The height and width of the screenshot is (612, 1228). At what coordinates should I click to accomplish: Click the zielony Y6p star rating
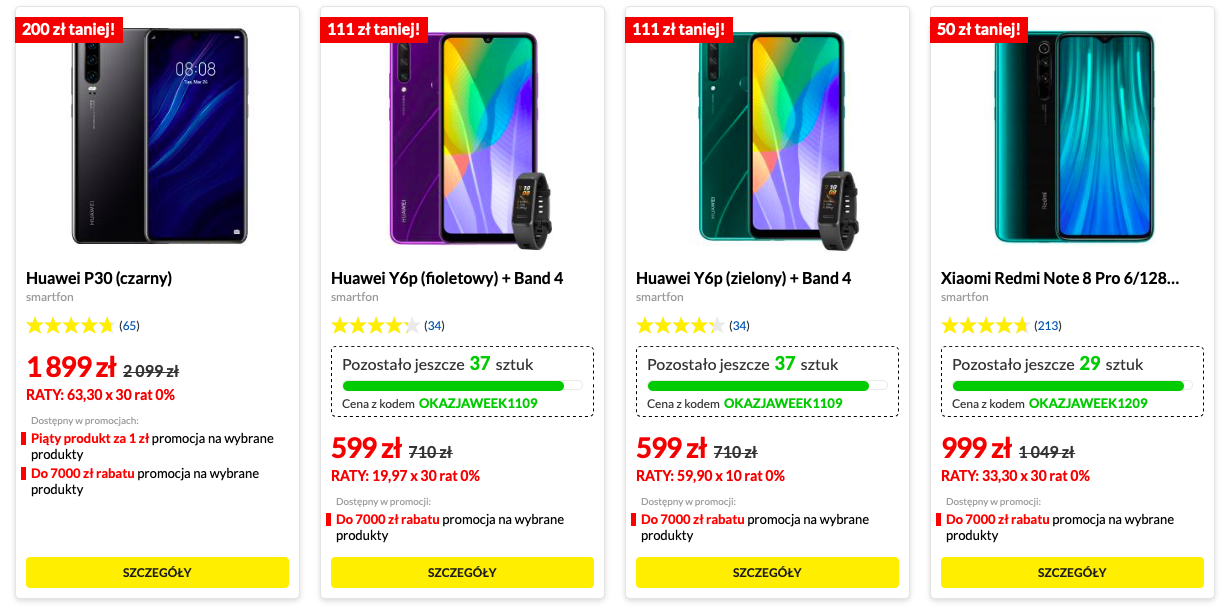pyautogui.click(x=680, y=325)
